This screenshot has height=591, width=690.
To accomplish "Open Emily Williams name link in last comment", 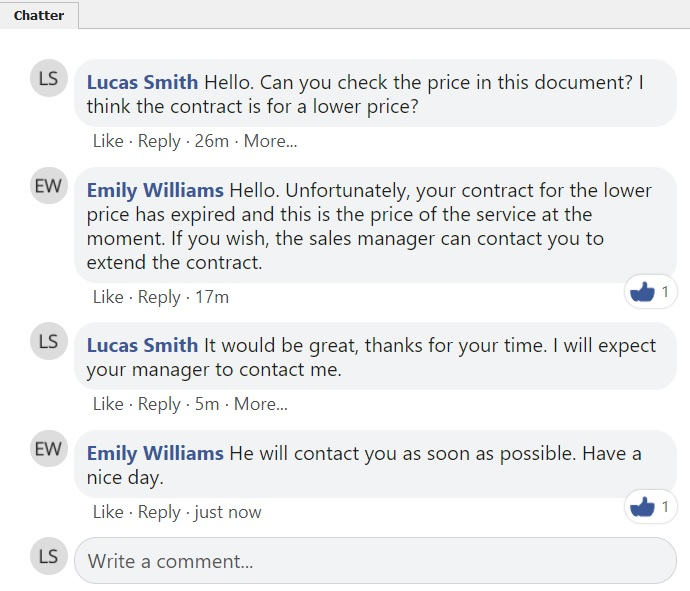I will [155, 454].
